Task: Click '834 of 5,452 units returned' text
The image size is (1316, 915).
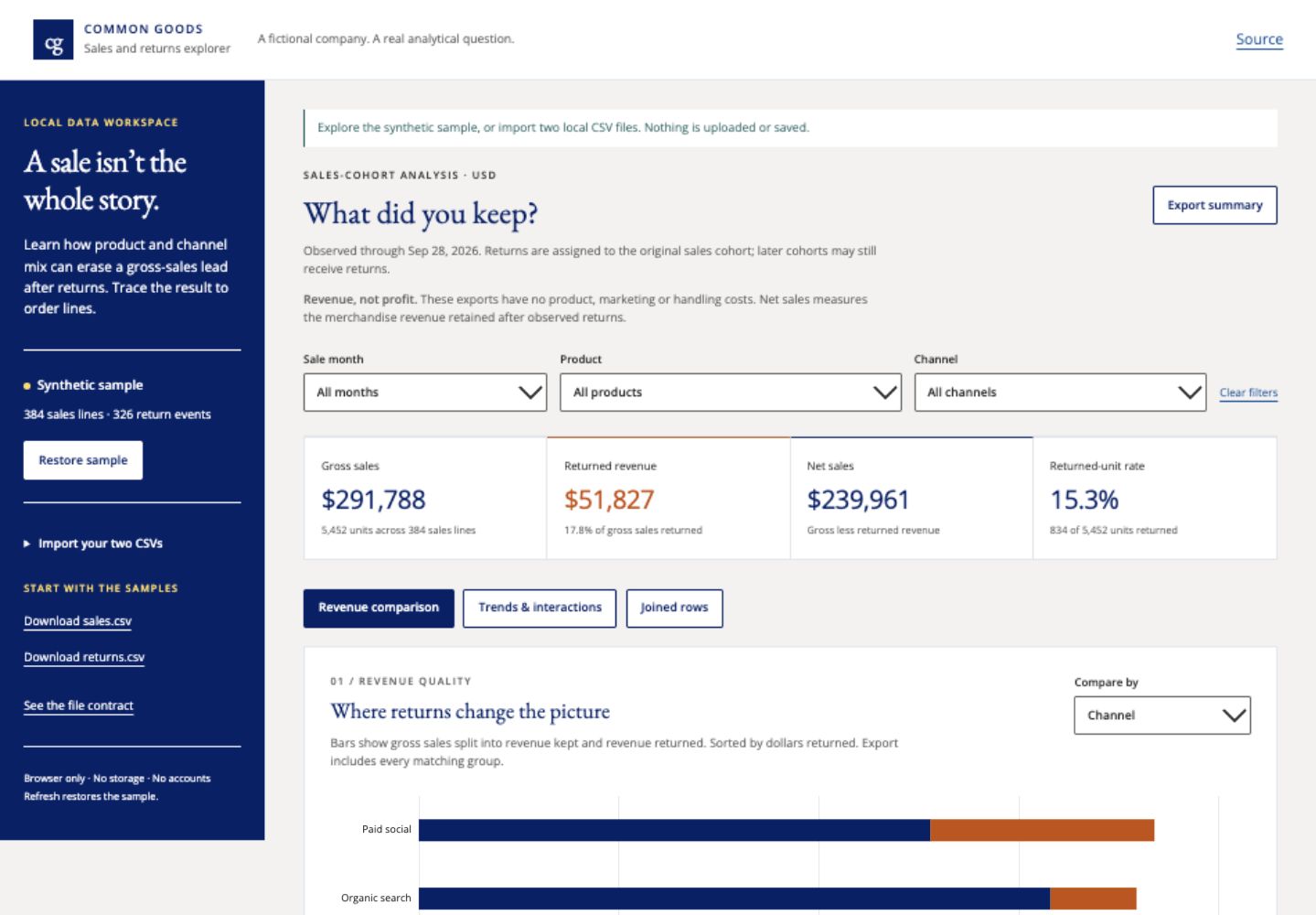Action: [x=1113, y=530]
